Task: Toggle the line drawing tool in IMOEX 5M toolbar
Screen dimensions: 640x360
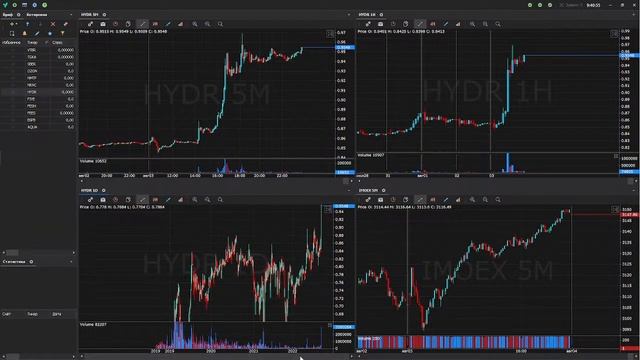Action: pos(420,200)
